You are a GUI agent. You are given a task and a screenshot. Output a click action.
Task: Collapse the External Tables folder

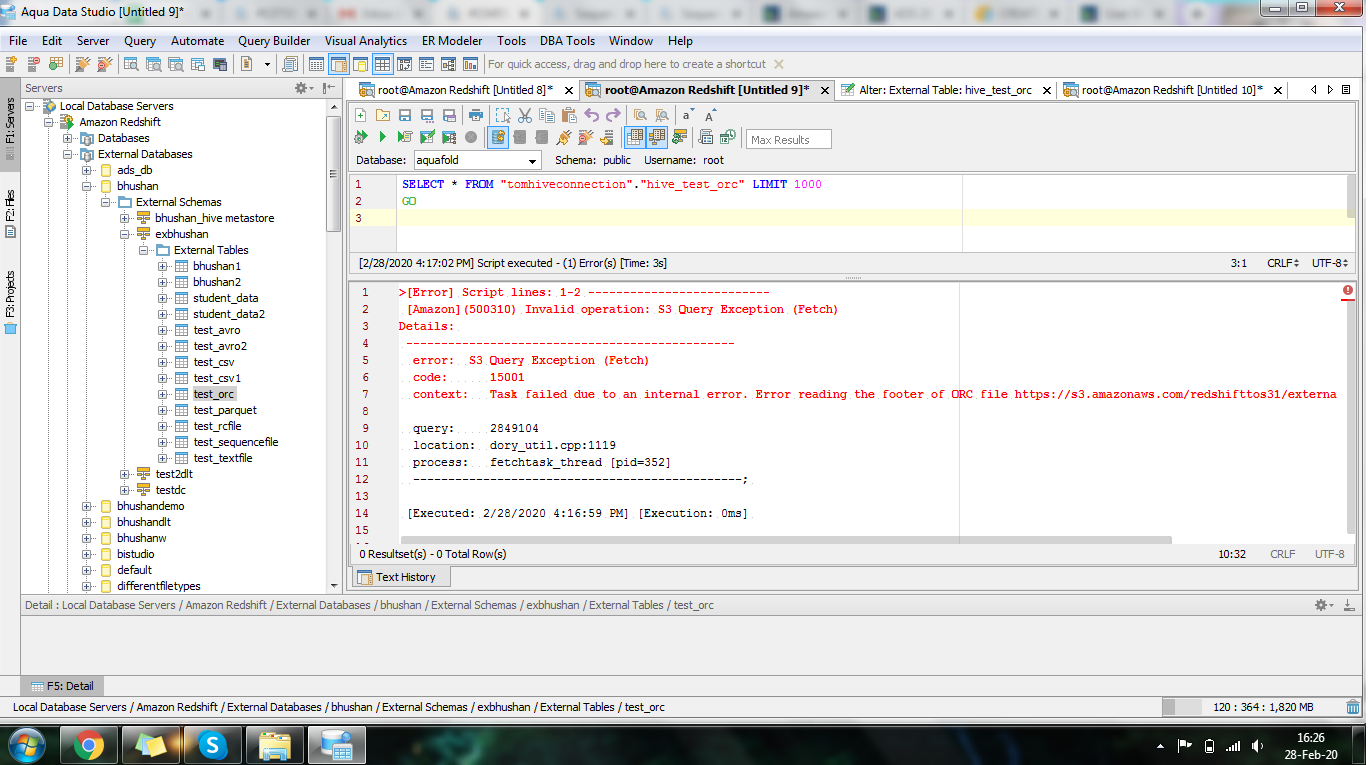point(145,250)
